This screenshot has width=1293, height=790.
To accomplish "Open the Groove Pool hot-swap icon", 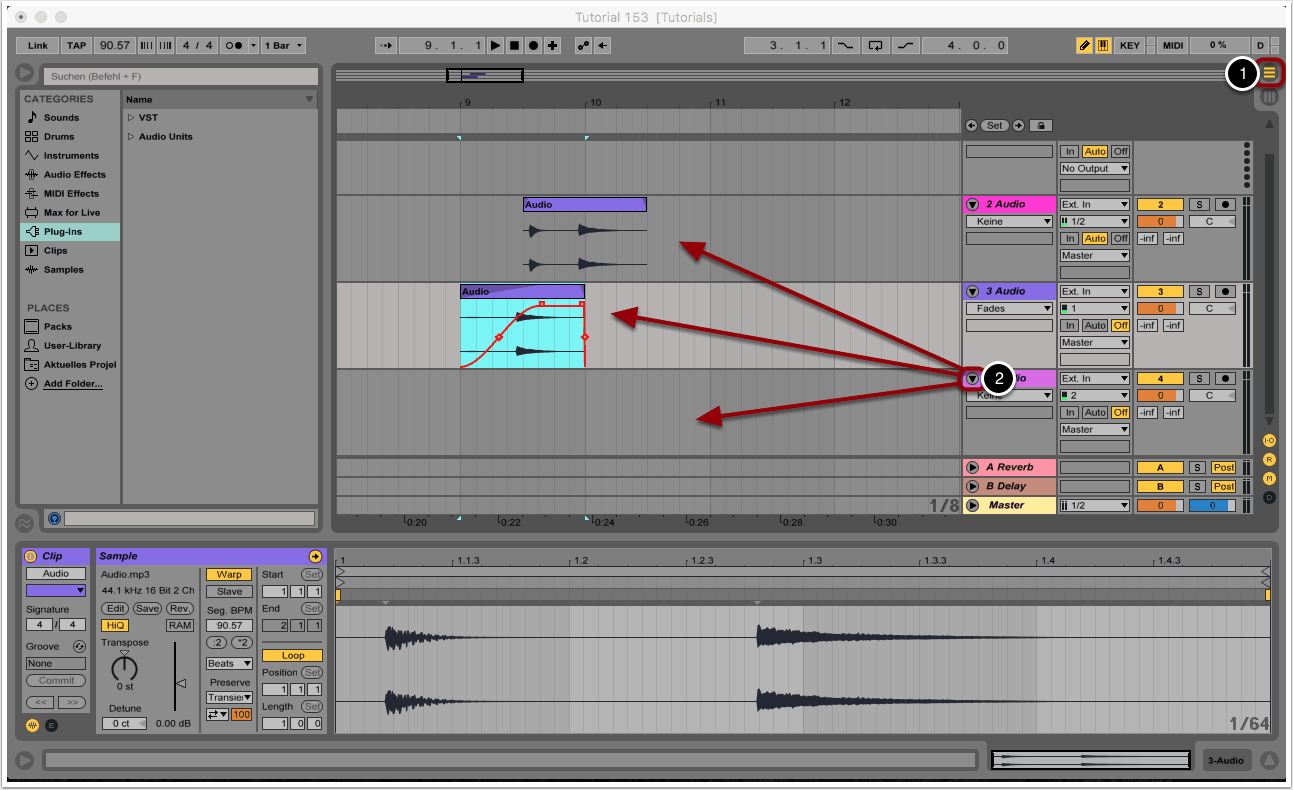I will [79, 646].
